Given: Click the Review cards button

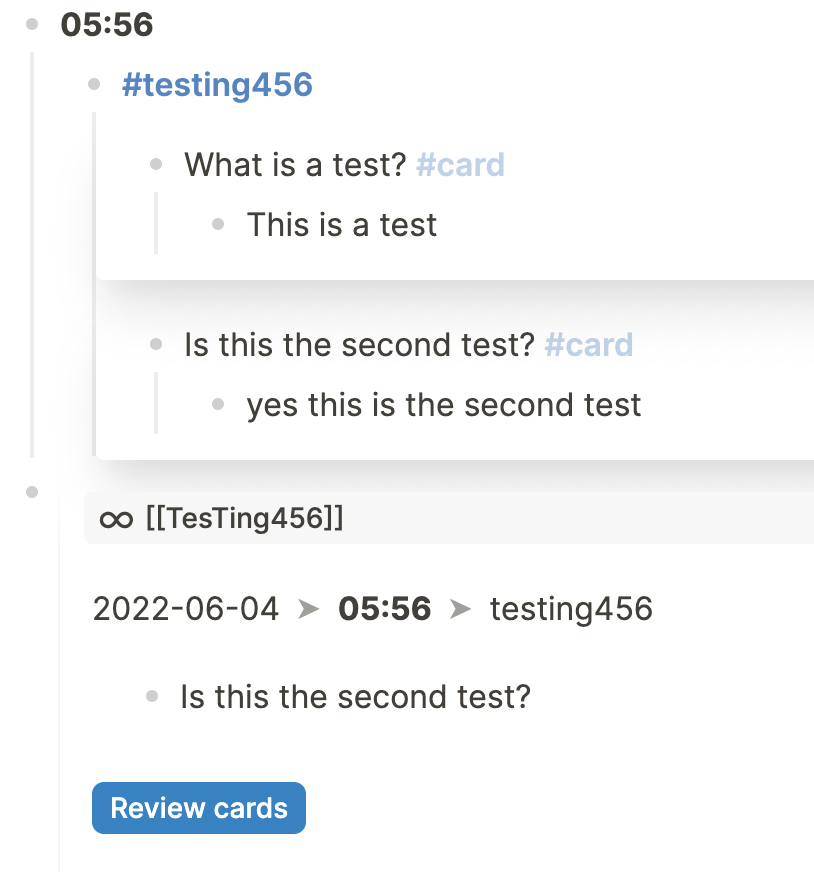Looking at the screenshot, I should point(198,807).
